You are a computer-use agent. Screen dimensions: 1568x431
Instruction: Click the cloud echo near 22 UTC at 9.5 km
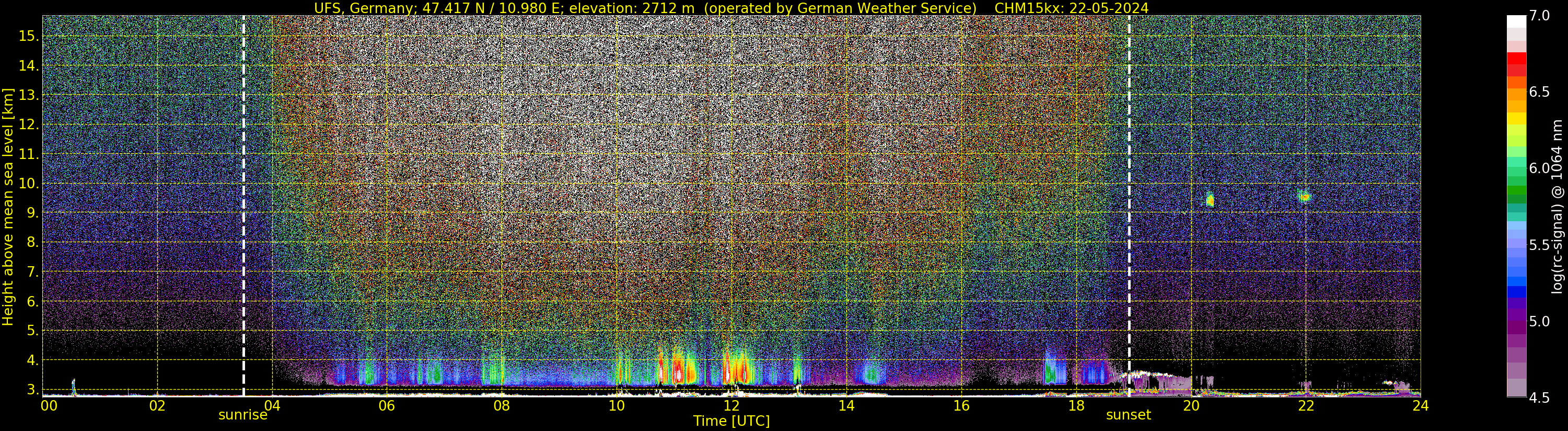coord(1305,196)
